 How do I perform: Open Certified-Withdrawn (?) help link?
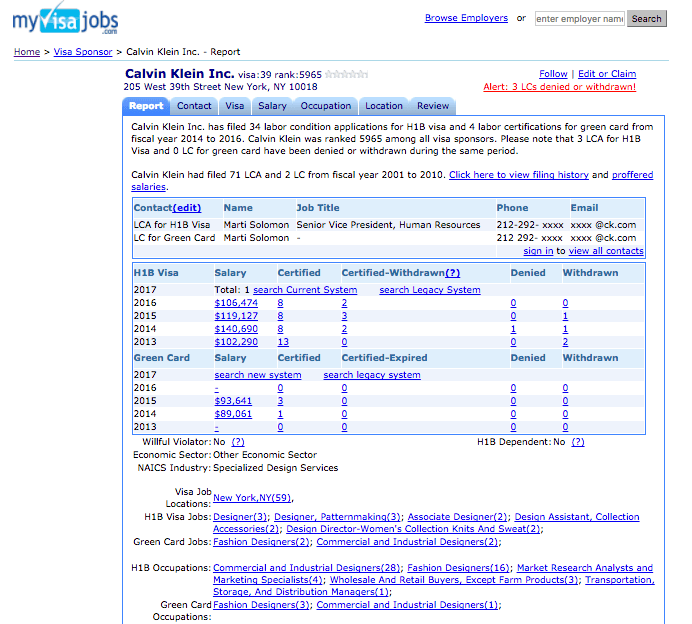[452, 273]
